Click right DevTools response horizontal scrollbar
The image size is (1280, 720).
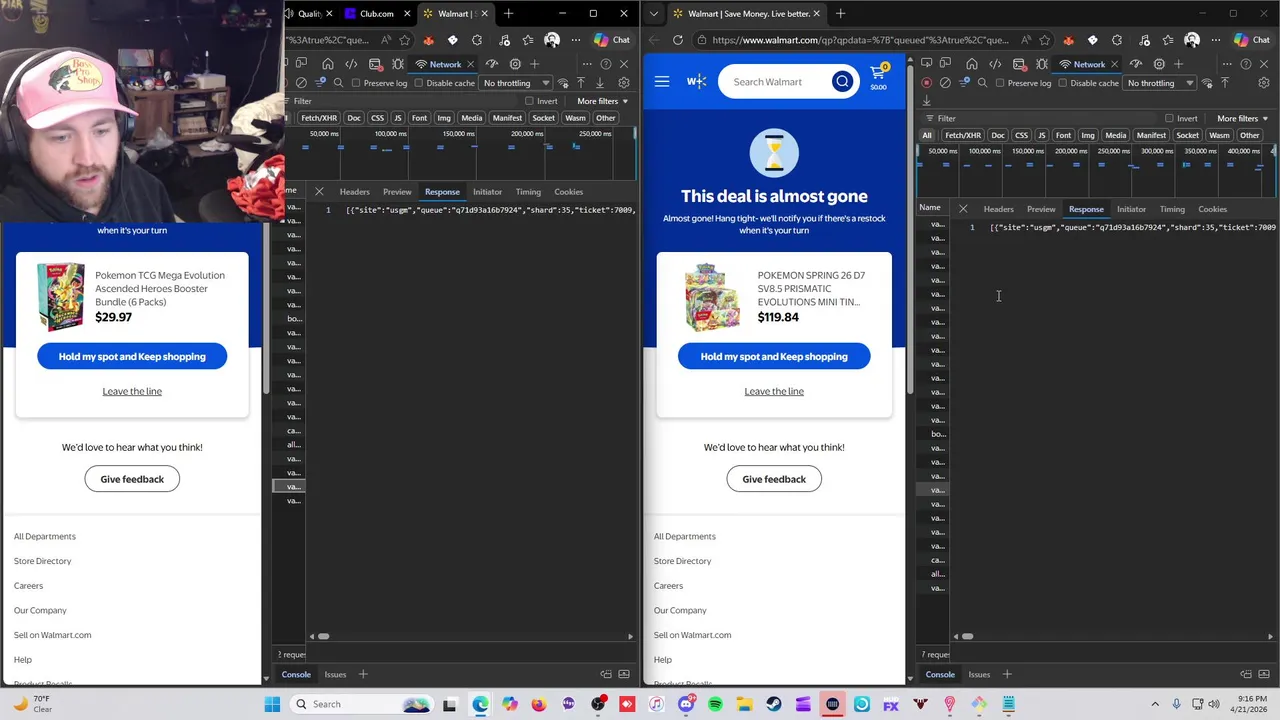click(x=967, y=636)
